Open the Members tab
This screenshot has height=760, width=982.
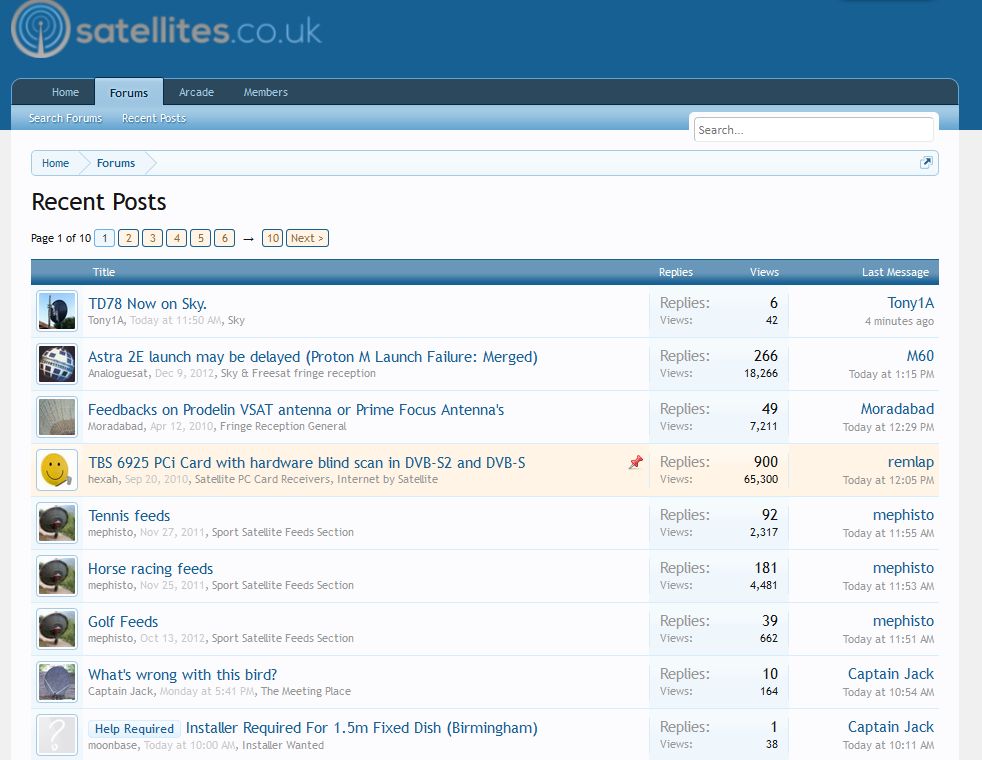(x=266, y=92)
